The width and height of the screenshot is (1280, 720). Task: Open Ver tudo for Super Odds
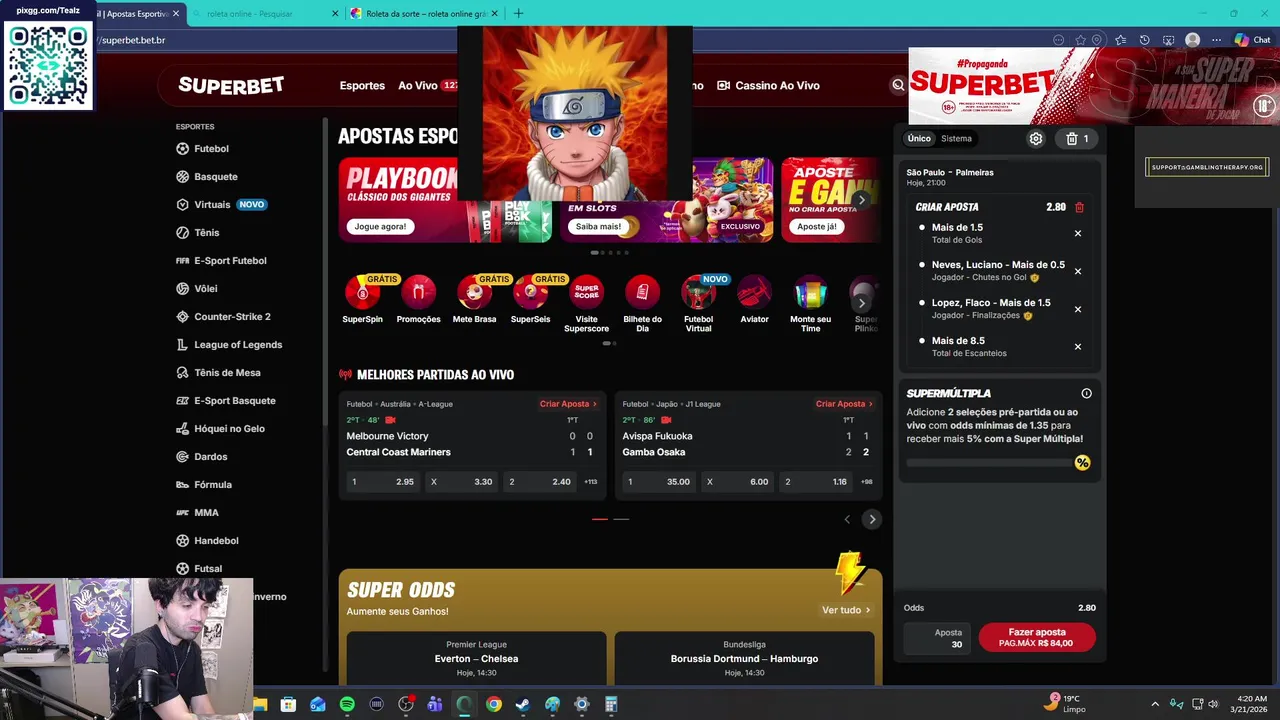point(846,610)
